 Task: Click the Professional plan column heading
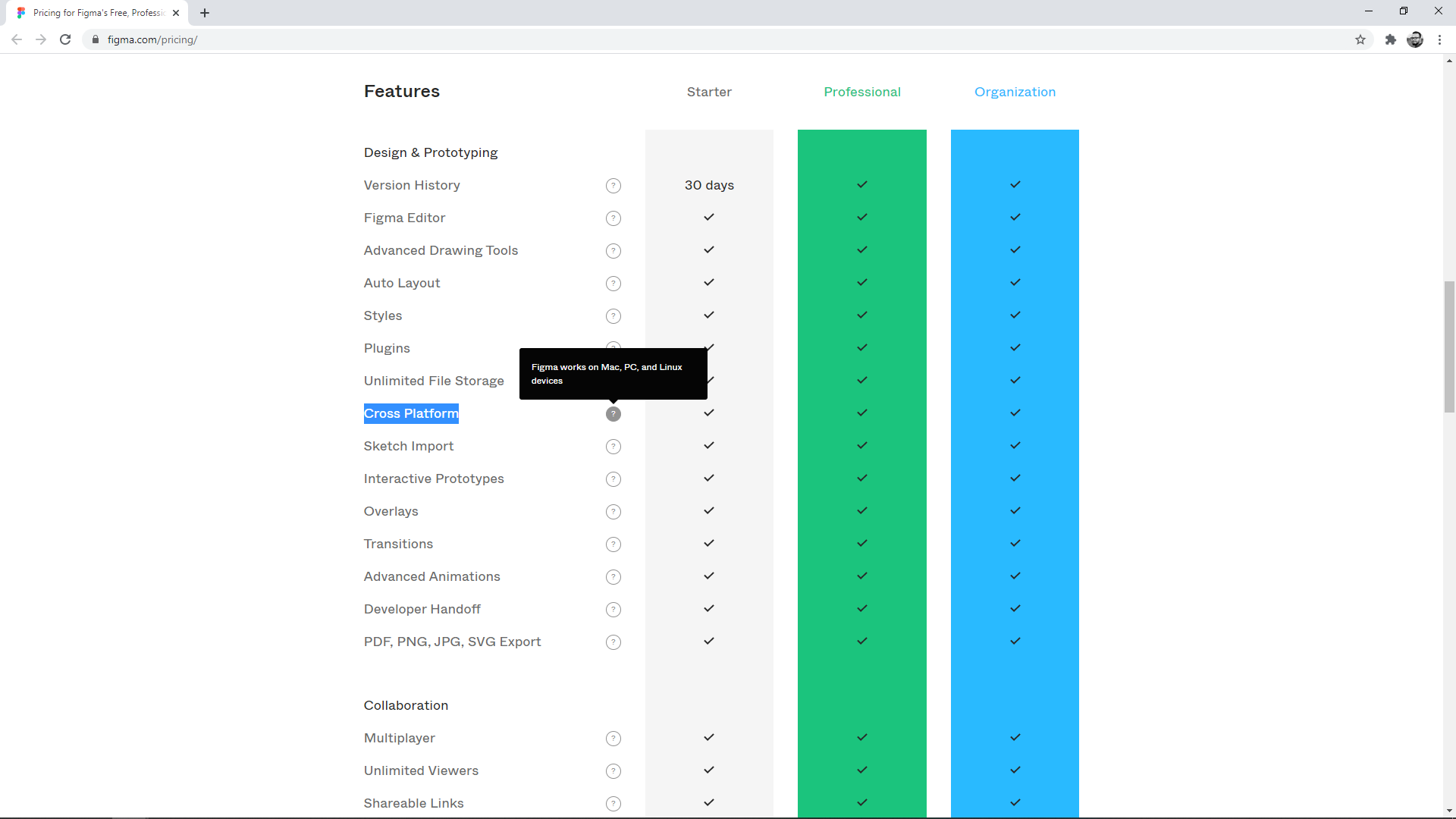tap(862, 92)
